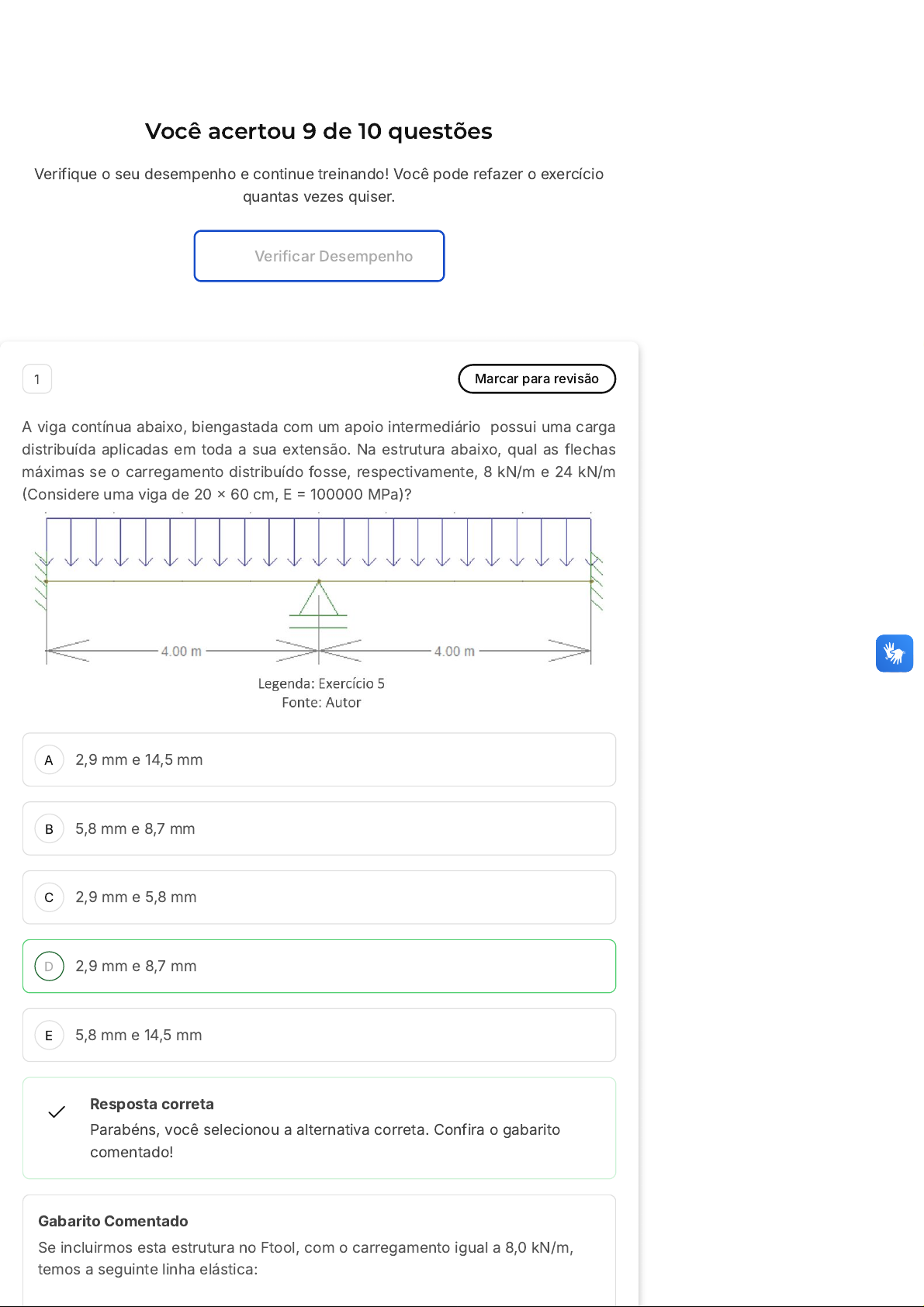Click the checkmark icon beside Resposta correta
924x1307 pixels.
click(x=57, y=1112)
